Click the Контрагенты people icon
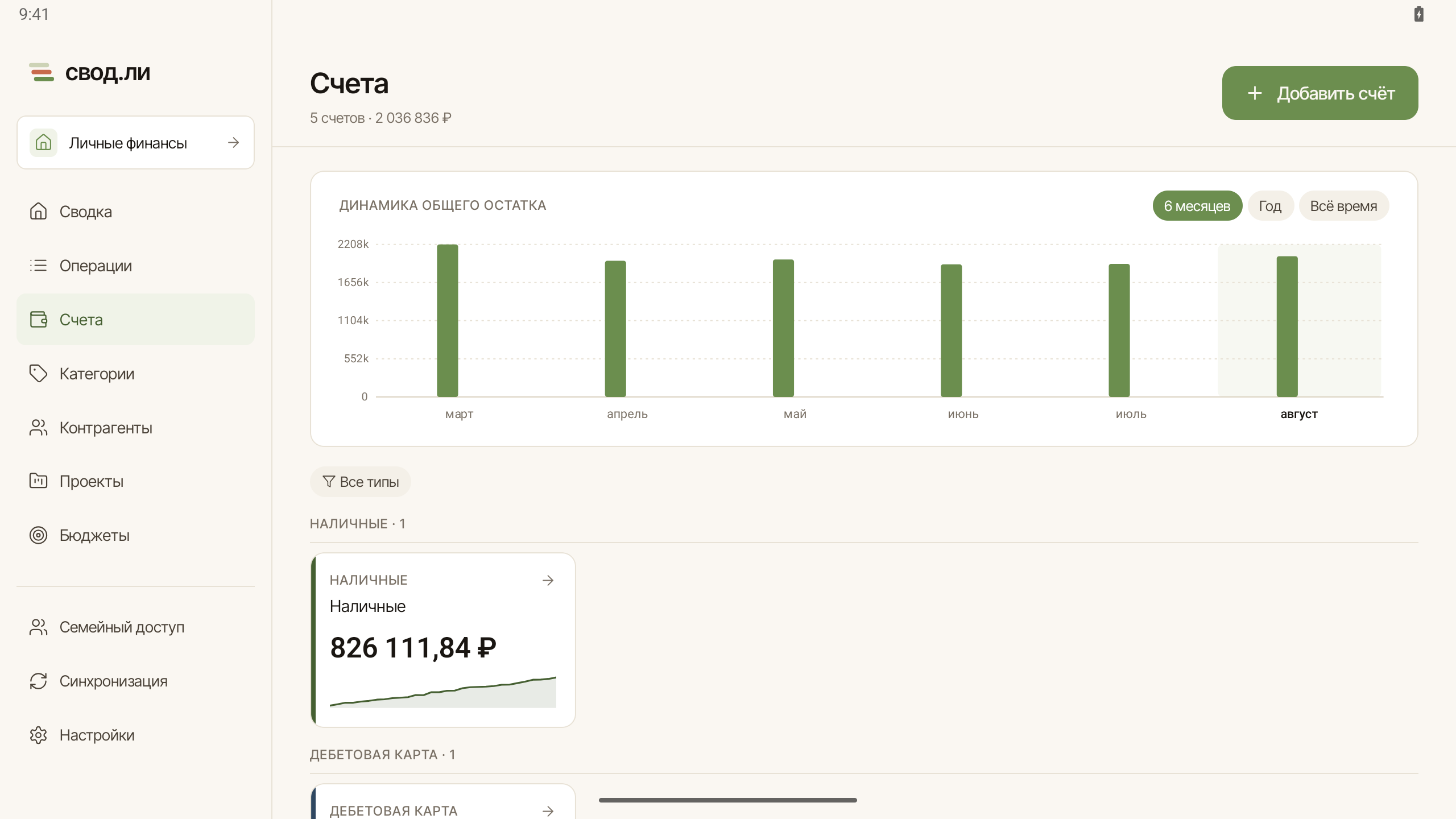 (x=38, y=427)
